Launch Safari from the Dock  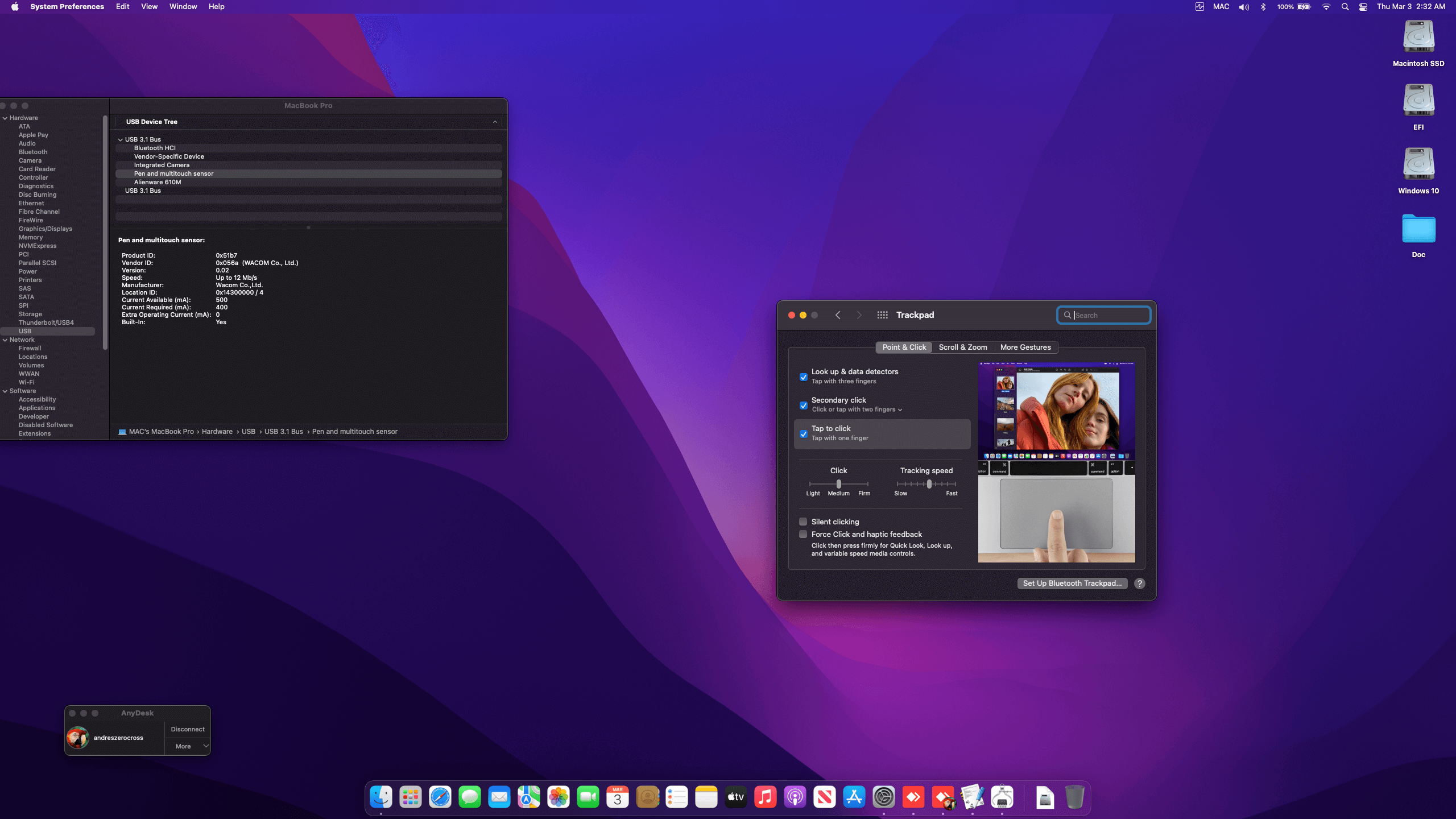[x=440, y=797]
